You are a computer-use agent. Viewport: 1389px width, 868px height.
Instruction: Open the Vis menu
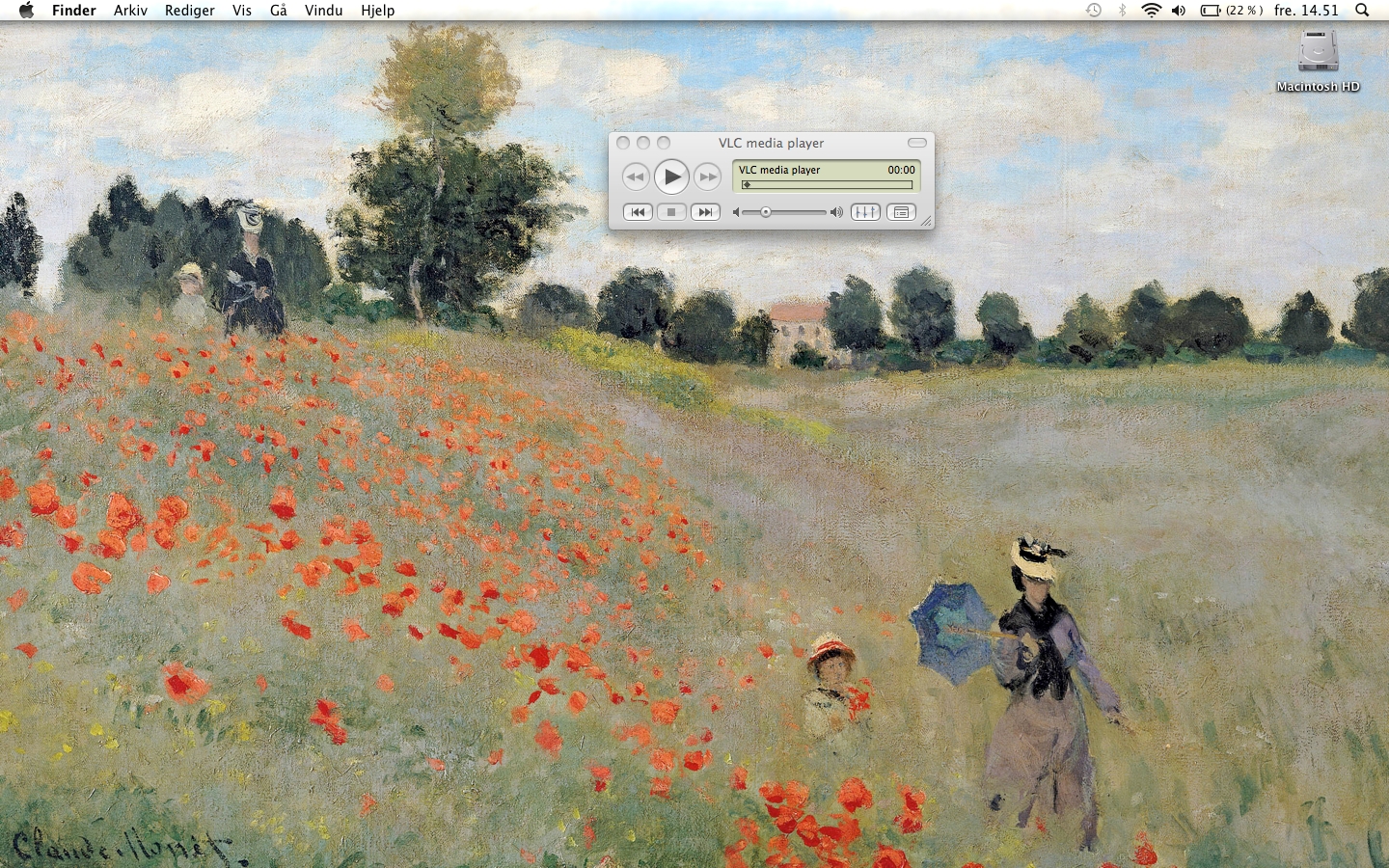point(242,11)
